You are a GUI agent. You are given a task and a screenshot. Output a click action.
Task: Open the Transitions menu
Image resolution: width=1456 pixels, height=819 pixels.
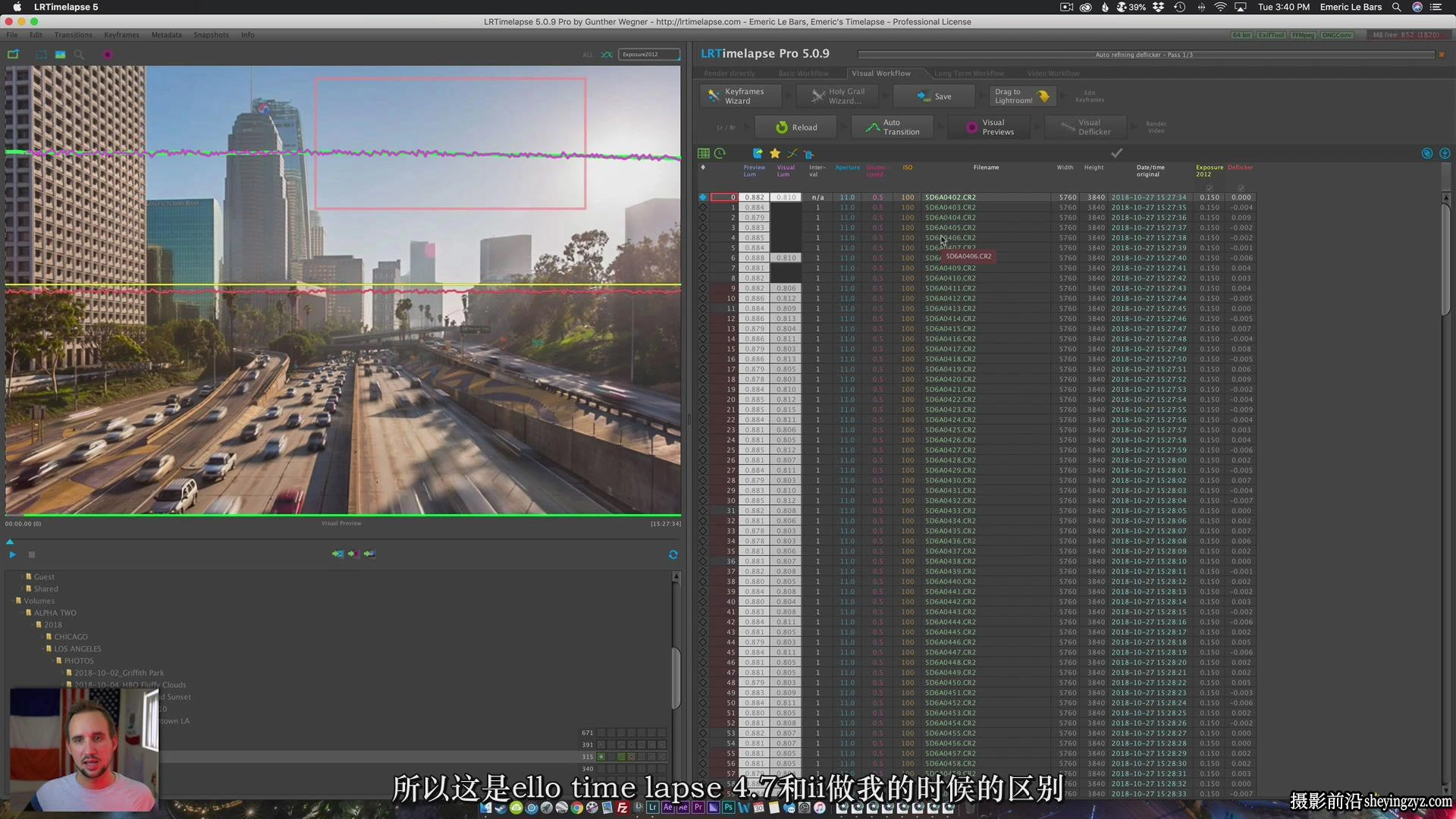[x=73, y=35]
